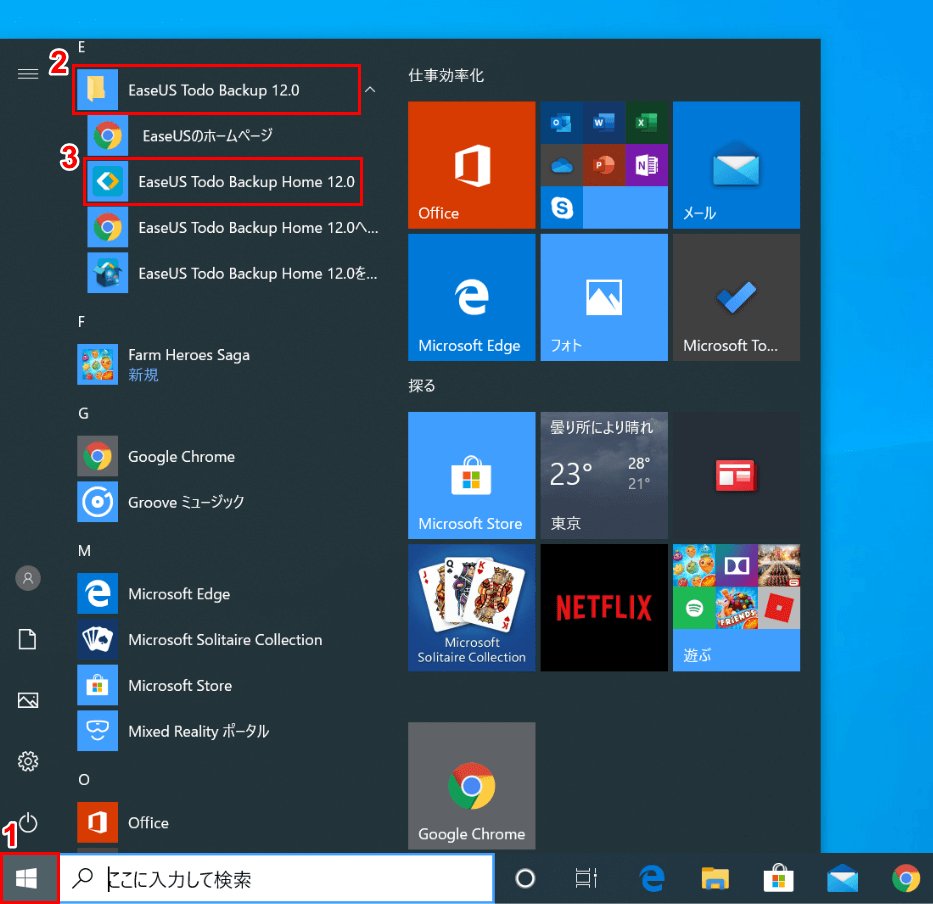Open the フォト tile
The height and width of the screenshot is (904, 933).
(604, 298)
